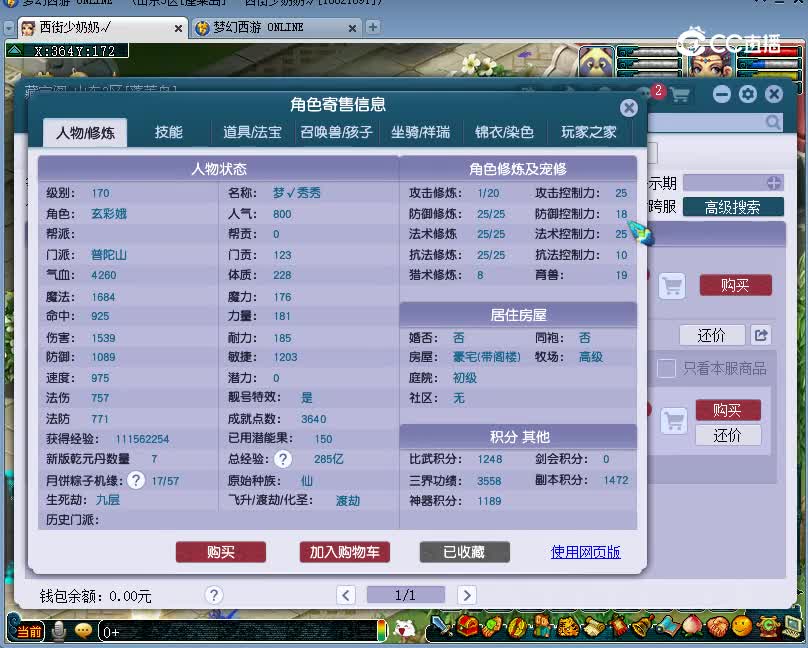Enable 只看本服商品 checkbox
Image resolution: width=808 pixels, height=648 pixels.
666,368
